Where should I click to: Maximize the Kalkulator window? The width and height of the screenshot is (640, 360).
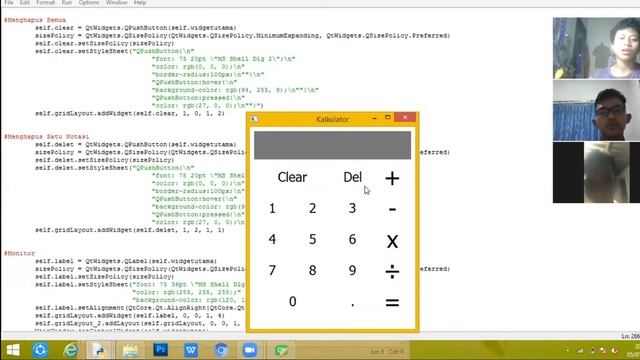tap(388, 118)
